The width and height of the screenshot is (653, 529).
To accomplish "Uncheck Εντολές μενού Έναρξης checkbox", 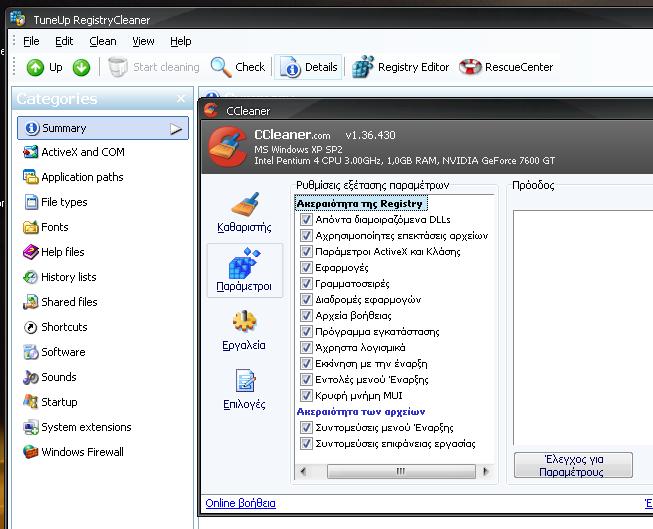I will tap(306, 379).
